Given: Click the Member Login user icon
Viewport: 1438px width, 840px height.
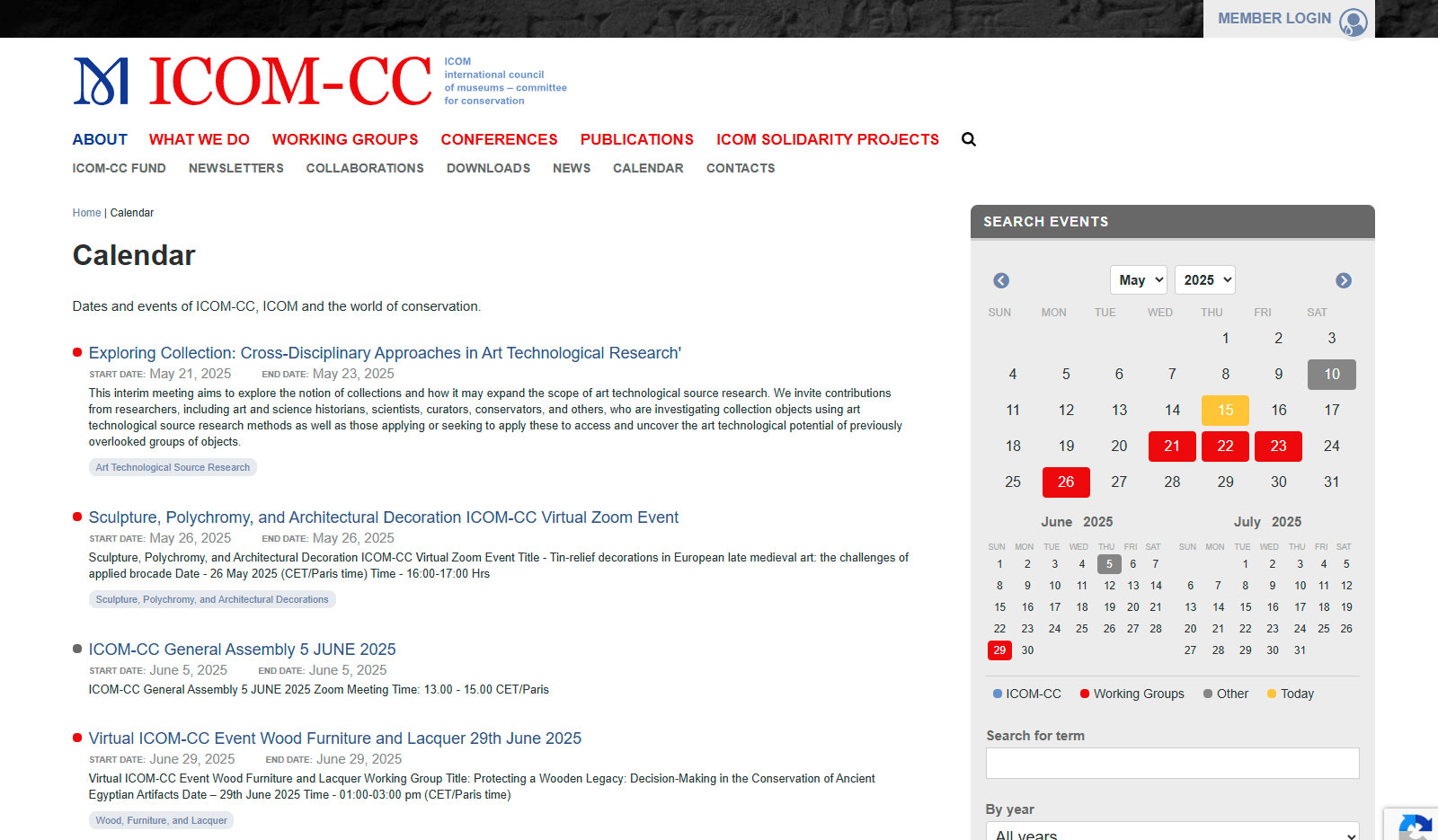Looking at the screenshot, I should (x=1353, y=22).
